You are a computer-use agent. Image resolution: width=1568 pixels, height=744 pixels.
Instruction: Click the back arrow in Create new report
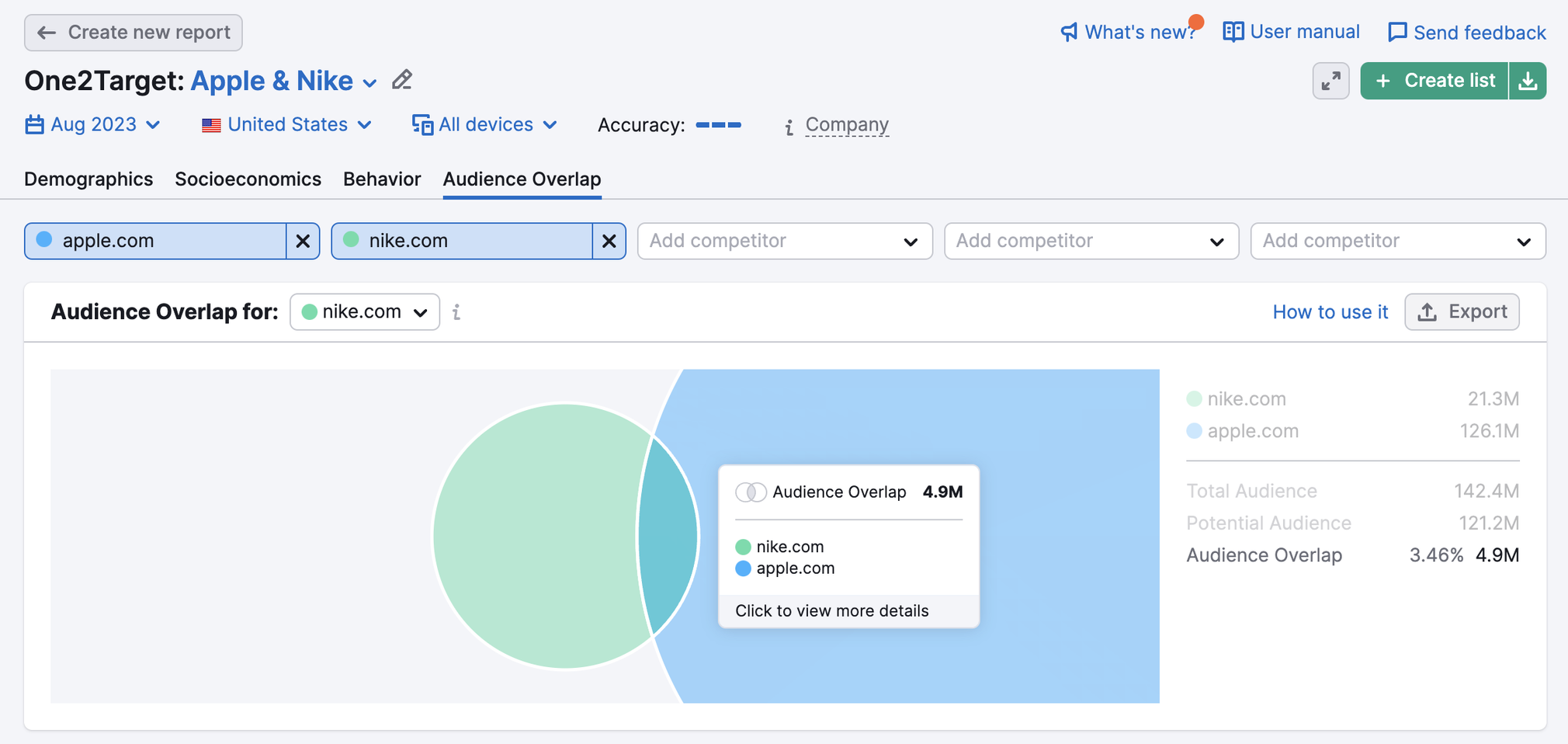click(47, 33)
